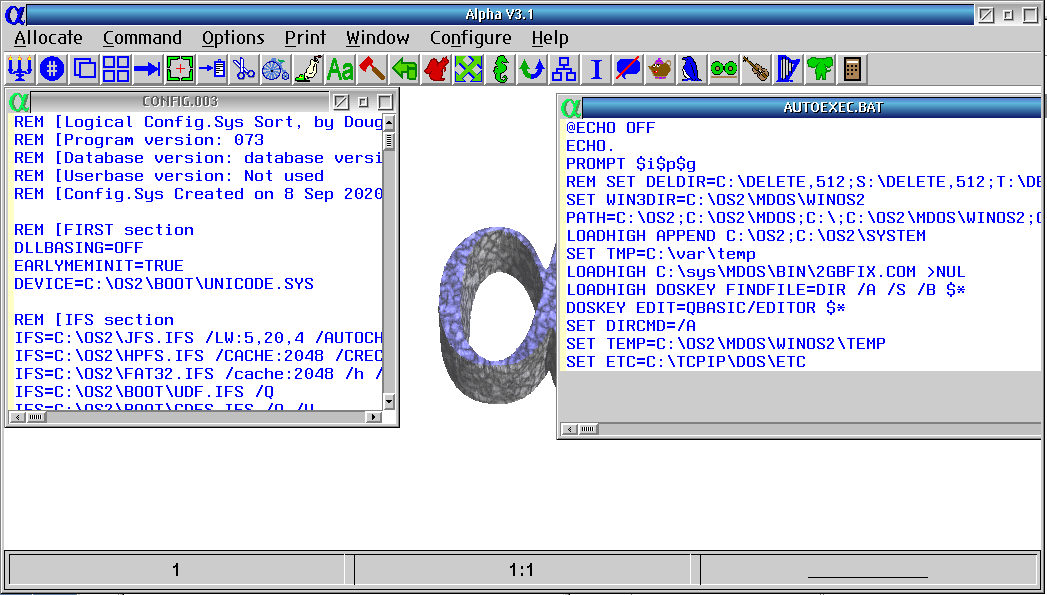Click the CONFIG.003 horizontal scrollbar thumb
1047x595 pixels.
[35, 417]
